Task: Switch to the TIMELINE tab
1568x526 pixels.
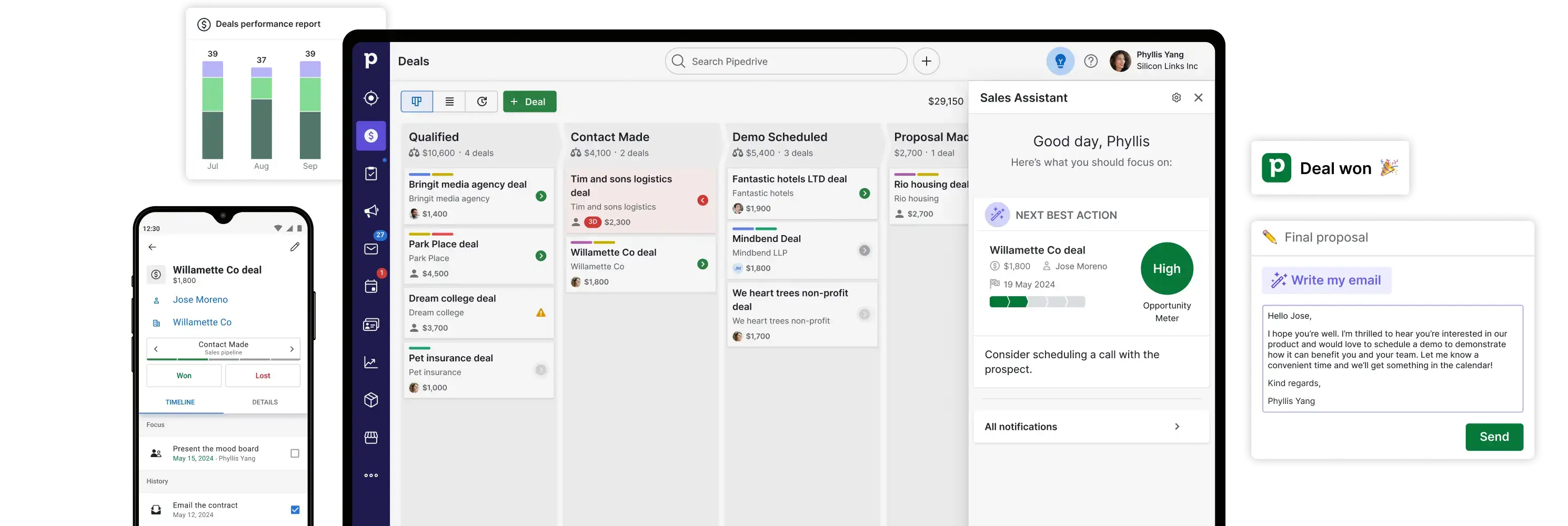Action: pos(180,402)
